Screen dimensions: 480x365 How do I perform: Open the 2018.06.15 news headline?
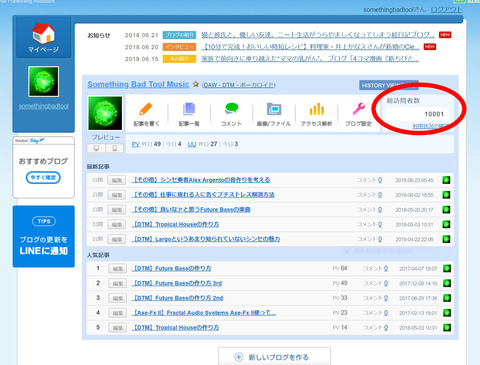pyautogui.click(x=310, y=59)
